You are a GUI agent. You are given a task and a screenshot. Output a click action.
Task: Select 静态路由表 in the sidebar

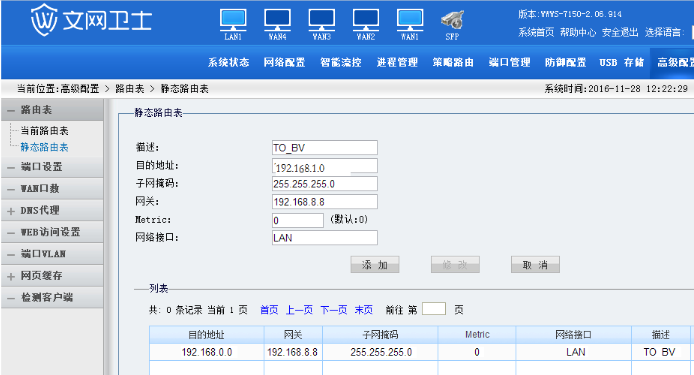[x=44, y=147]
